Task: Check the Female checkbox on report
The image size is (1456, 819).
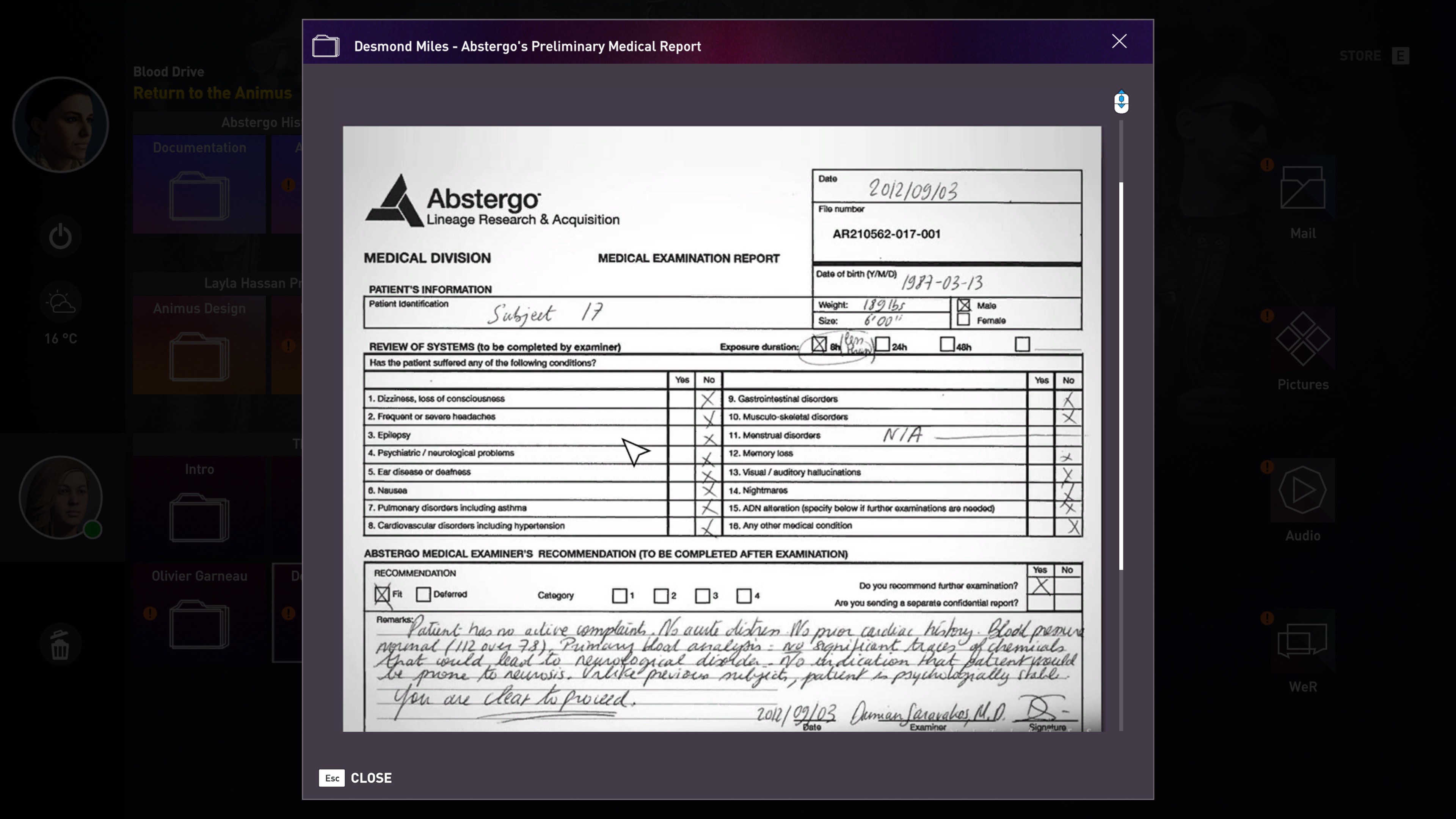Action: click(964, 320)
